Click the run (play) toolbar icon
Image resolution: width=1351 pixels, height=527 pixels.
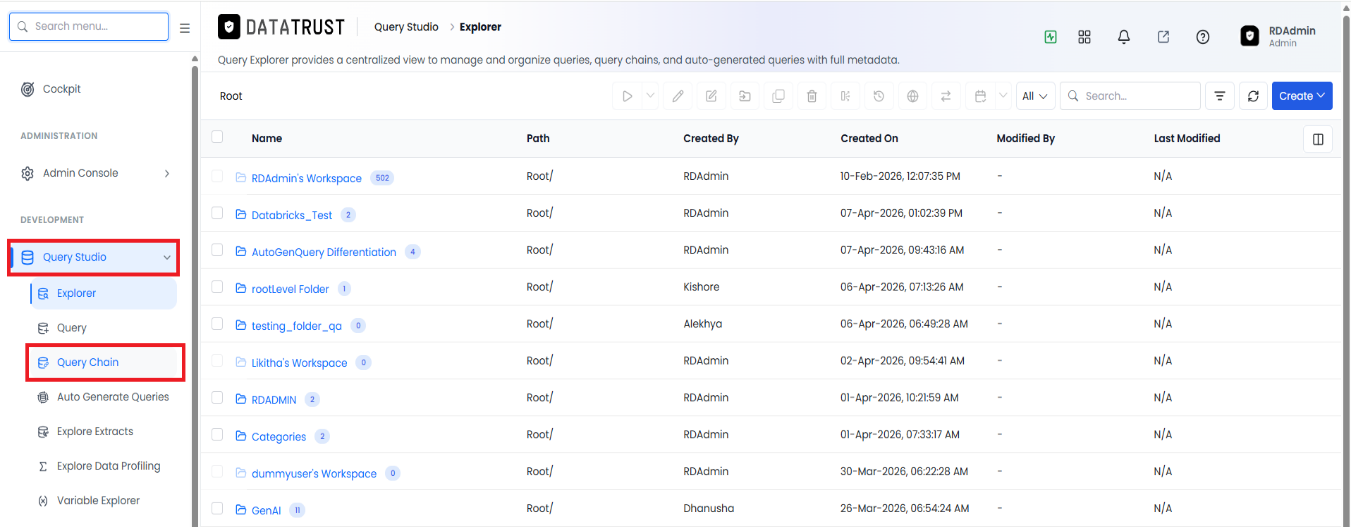627,96
